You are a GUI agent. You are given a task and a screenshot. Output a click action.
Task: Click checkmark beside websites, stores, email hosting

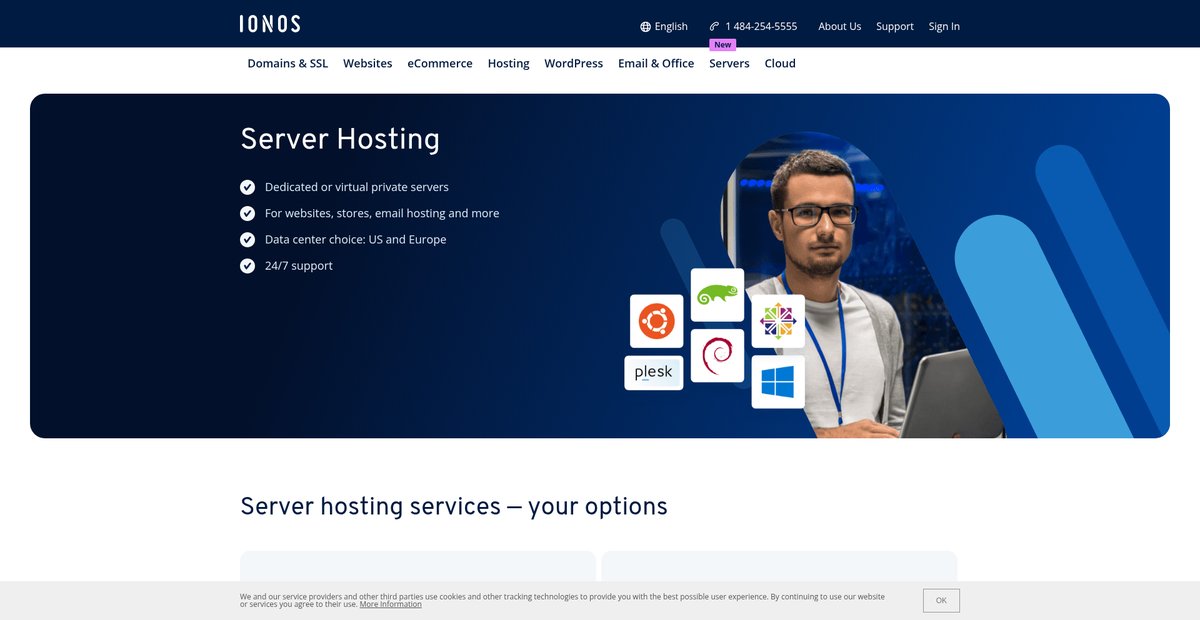click(x=248, y=213)
